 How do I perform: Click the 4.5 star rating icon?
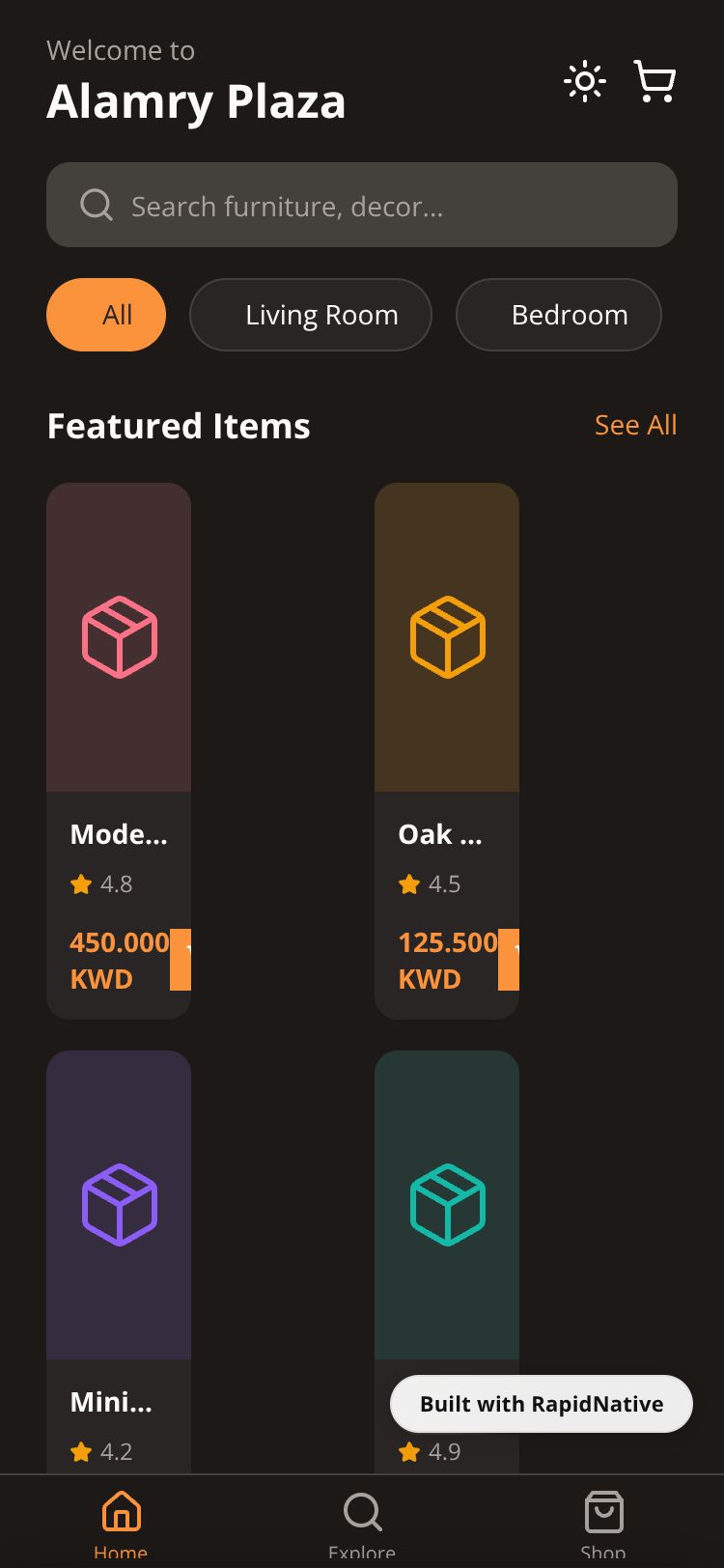pyautogui.click(x=409, y=884)
